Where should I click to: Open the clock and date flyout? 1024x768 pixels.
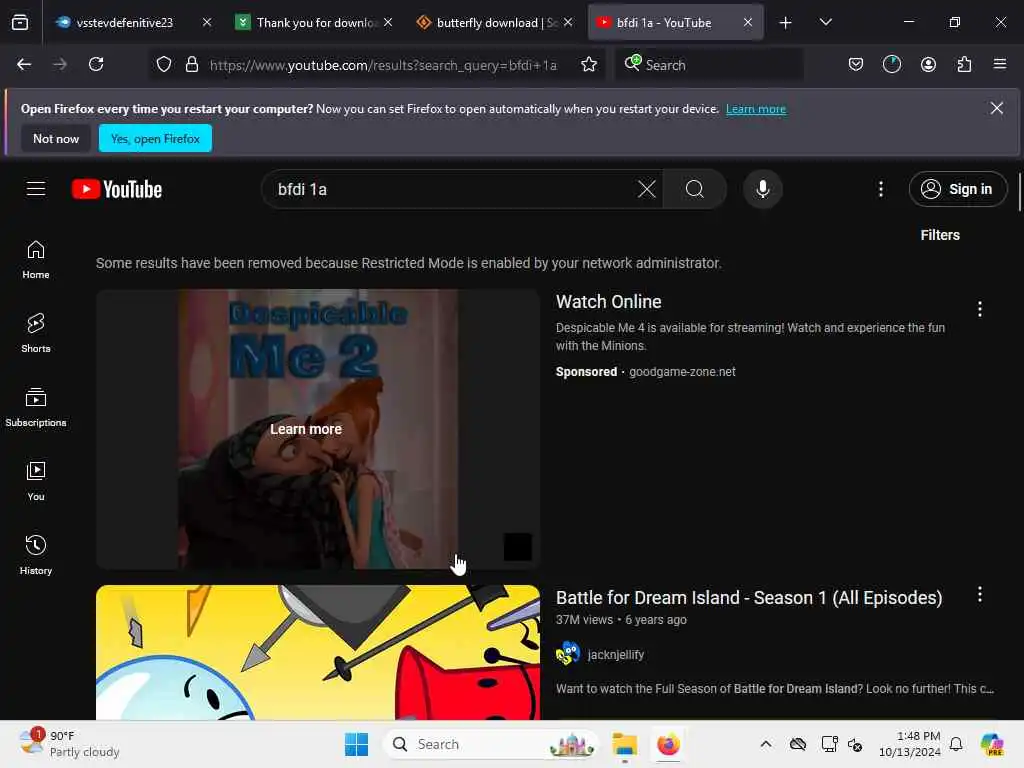pyautogui.click(x=909, y=744)
